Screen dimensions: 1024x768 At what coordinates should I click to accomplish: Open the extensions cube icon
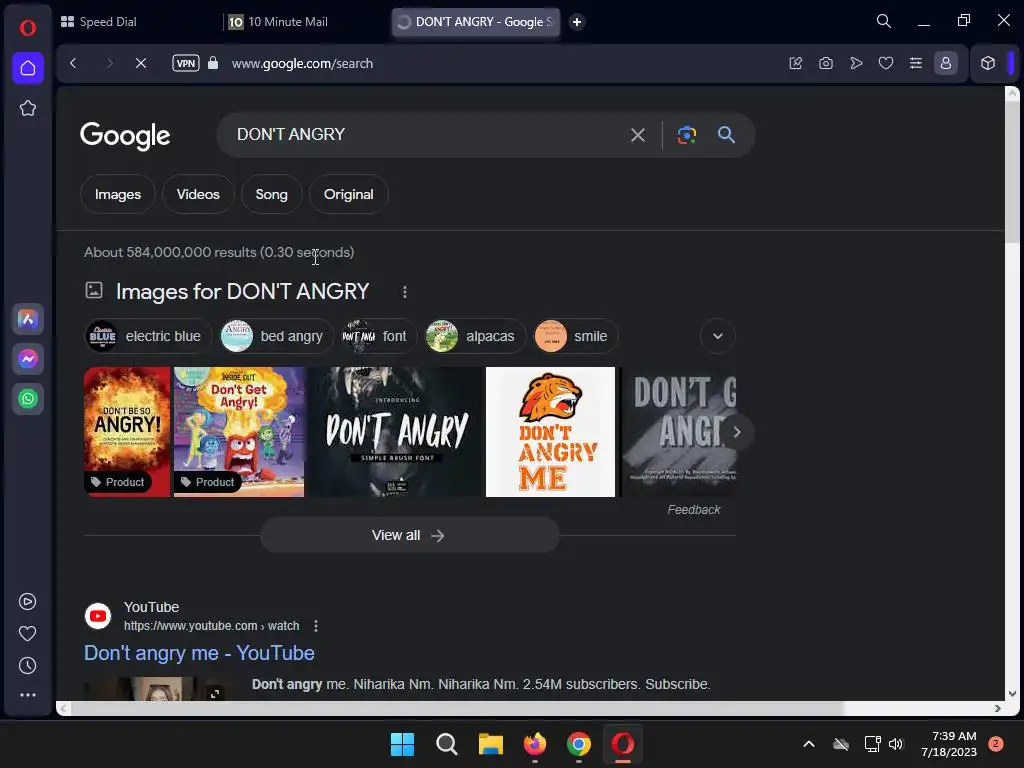pos(987,63)
